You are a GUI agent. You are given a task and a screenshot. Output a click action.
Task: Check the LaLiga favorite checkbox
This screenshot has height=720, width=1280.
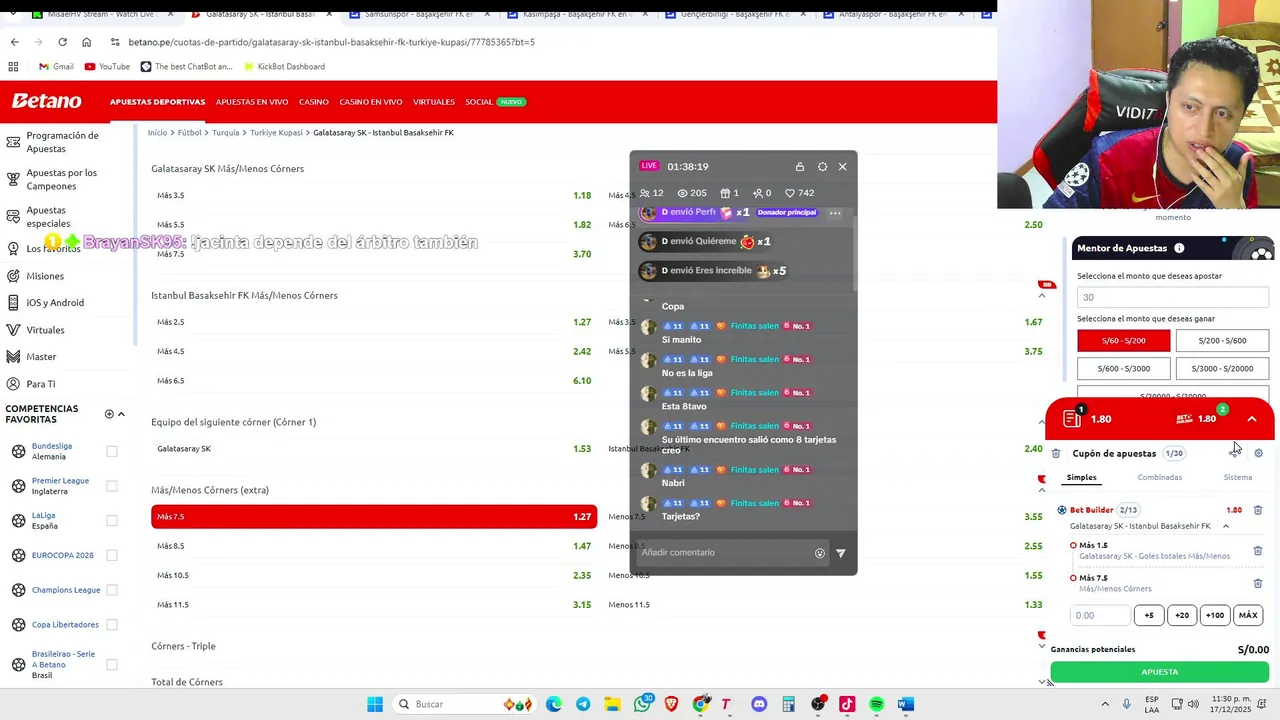(112, 521)
